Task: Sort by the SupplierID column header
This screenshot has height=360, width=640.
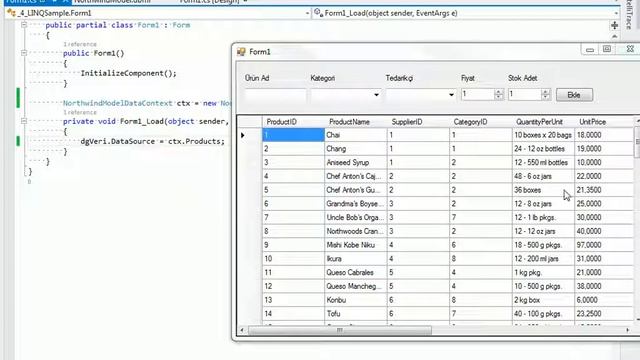Action: click(418, 122)
